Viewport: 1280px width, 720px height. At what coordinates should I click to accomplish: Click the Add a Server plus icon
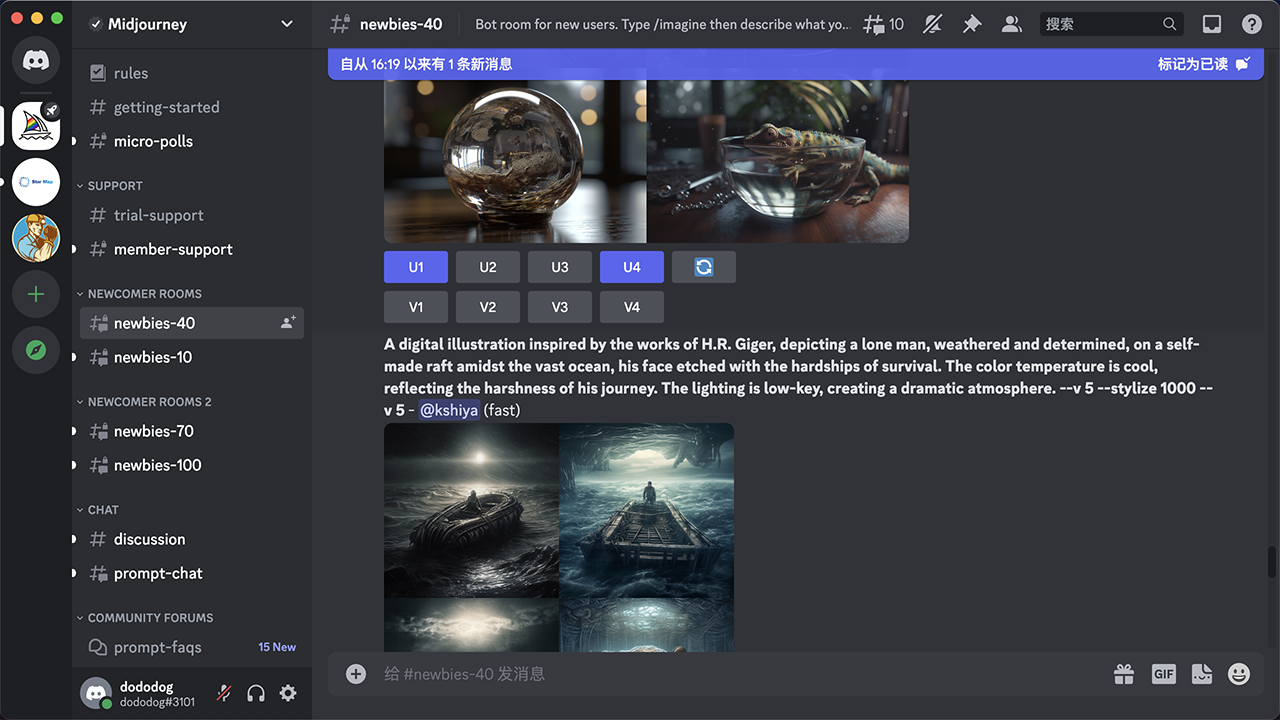tap(36, 294)
